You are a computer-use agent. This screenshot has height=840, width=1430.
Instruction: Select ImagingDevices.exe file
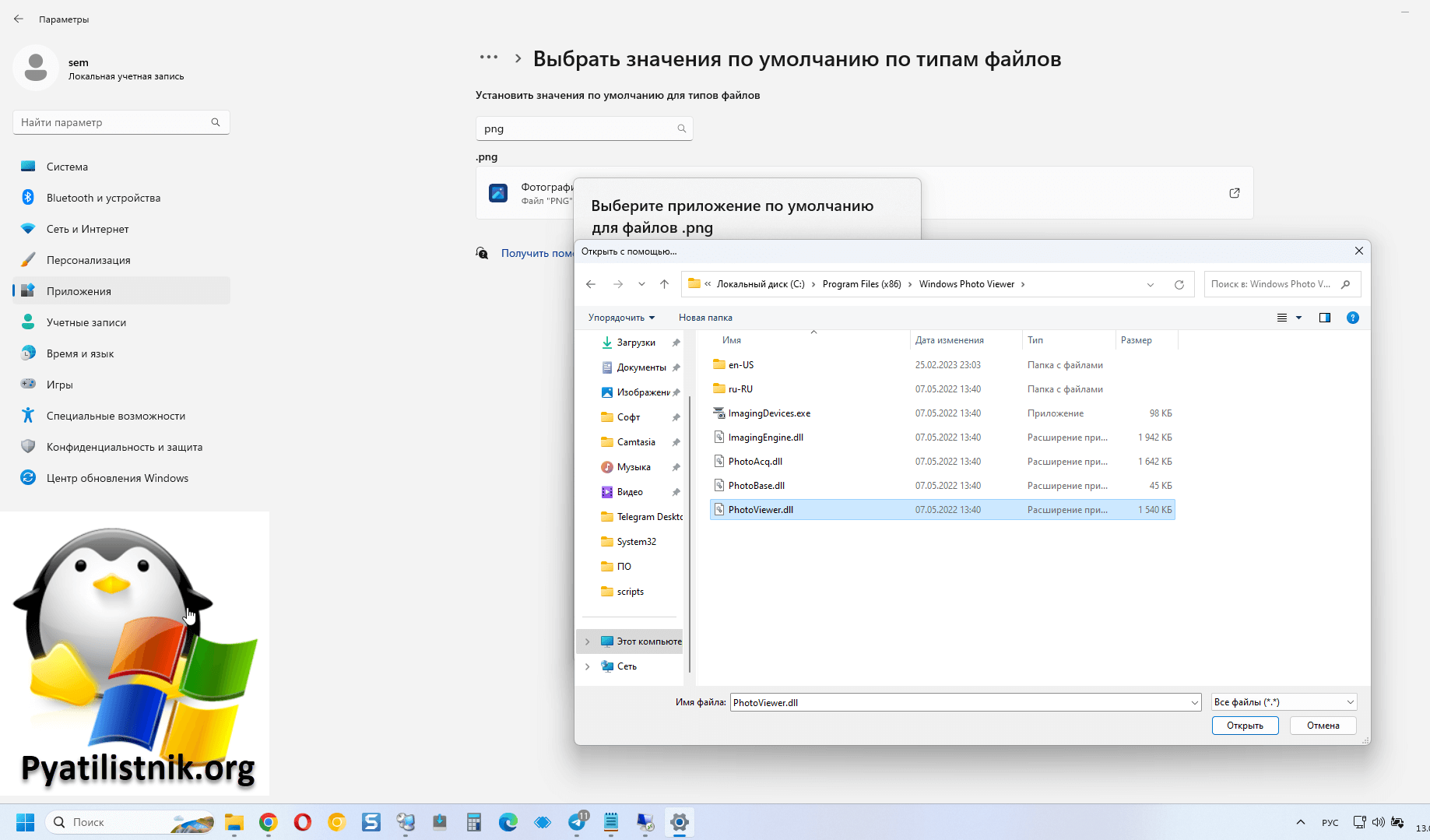(x=769, y=413)
